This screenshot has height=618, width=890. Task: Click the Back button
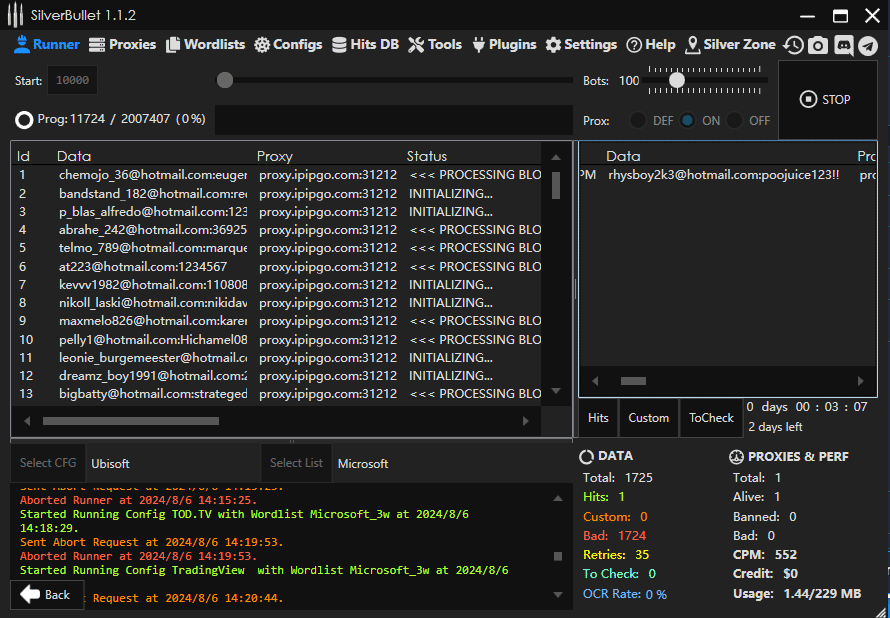click(x=46, y=595)
